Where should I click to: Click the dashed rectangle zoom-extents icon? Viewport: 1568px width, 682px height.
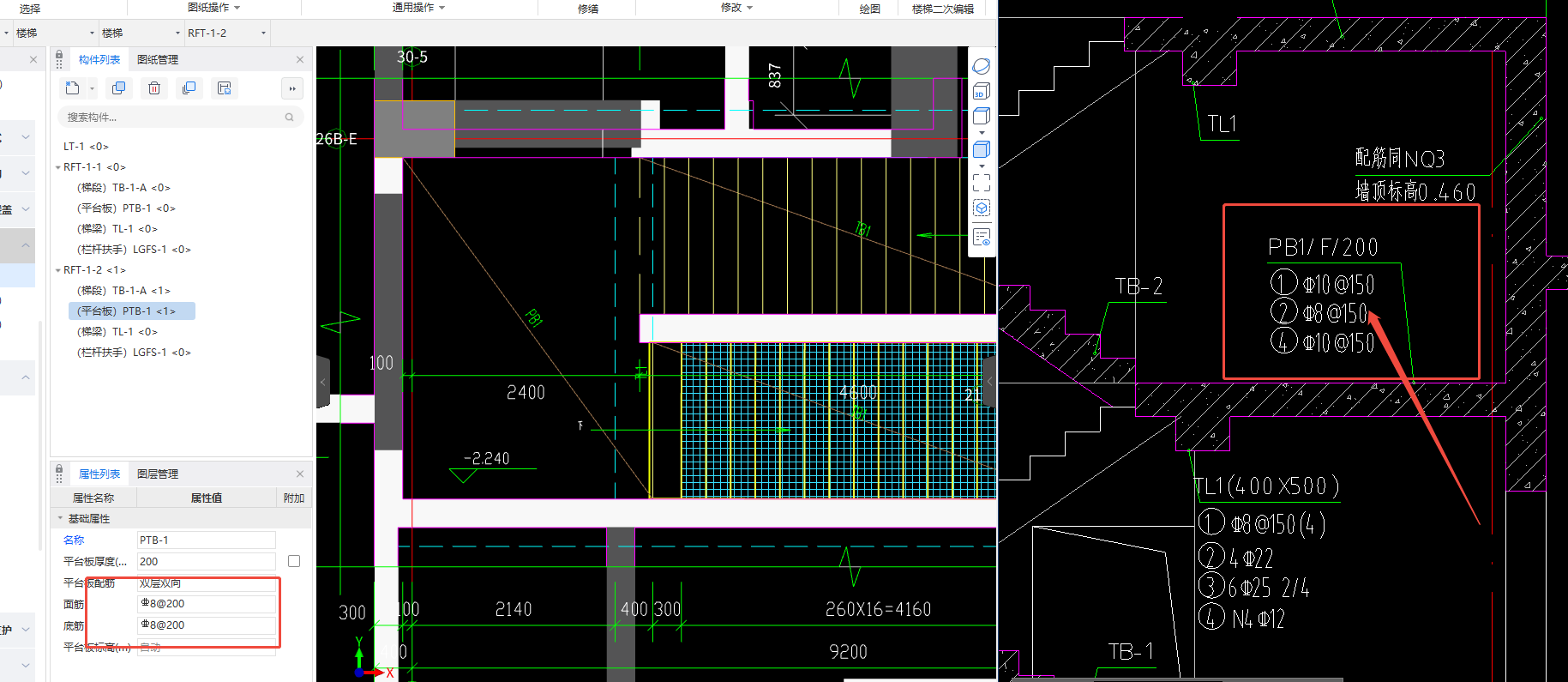982,183
